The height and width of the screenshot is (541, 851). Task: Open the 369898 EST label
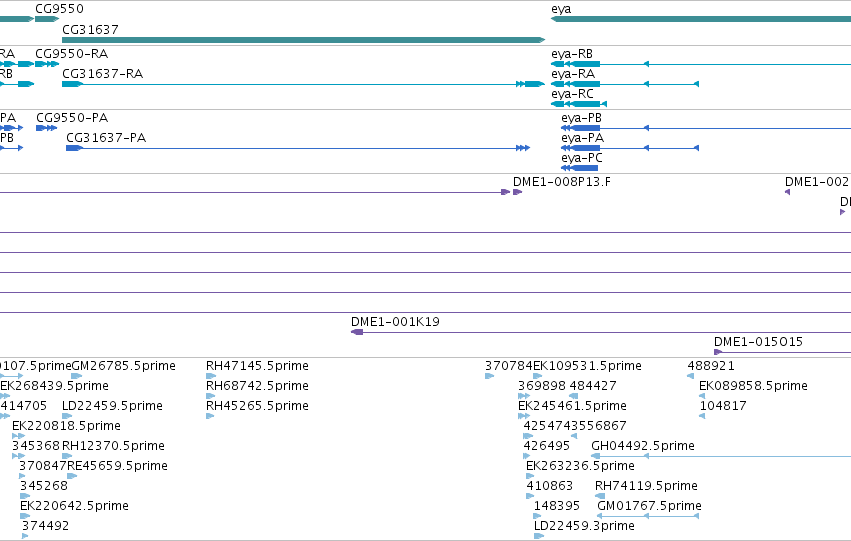coord(542,386)
